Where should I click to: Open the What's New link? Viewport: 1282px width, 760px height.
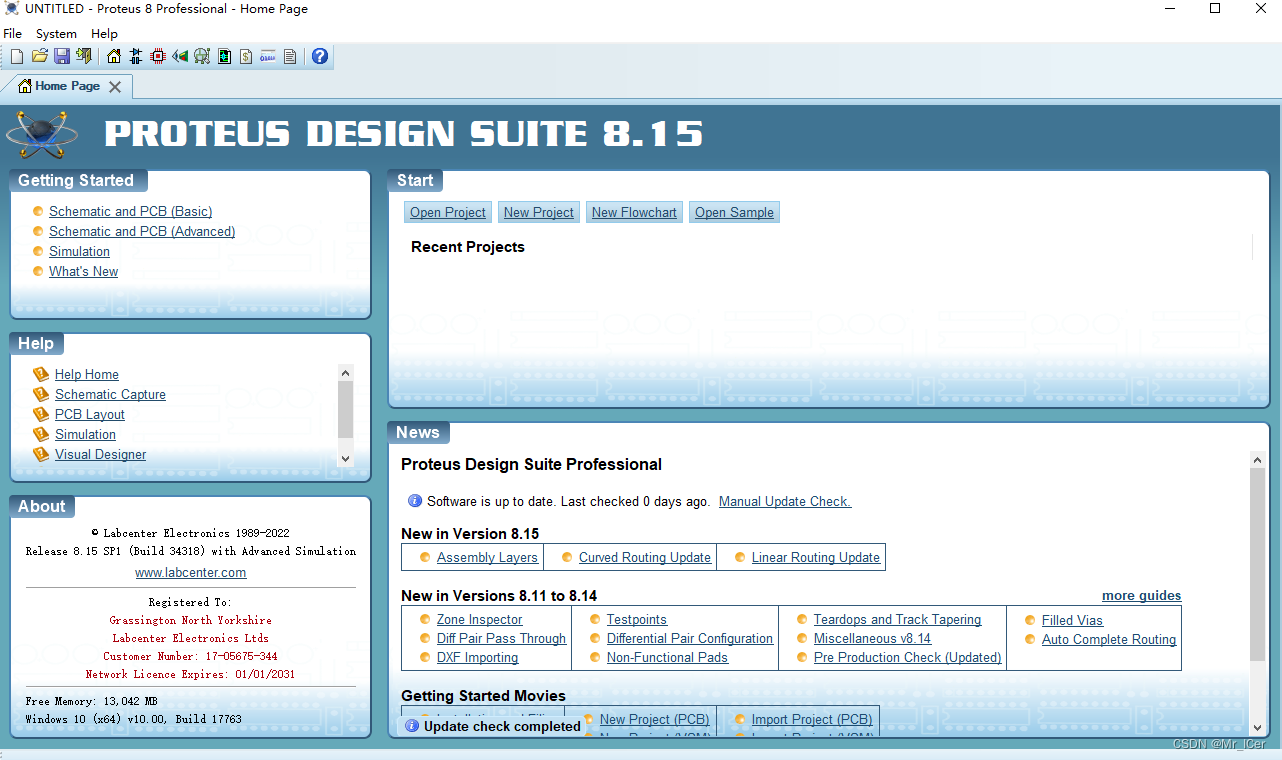pyautogui.click(x=83, y=271)
